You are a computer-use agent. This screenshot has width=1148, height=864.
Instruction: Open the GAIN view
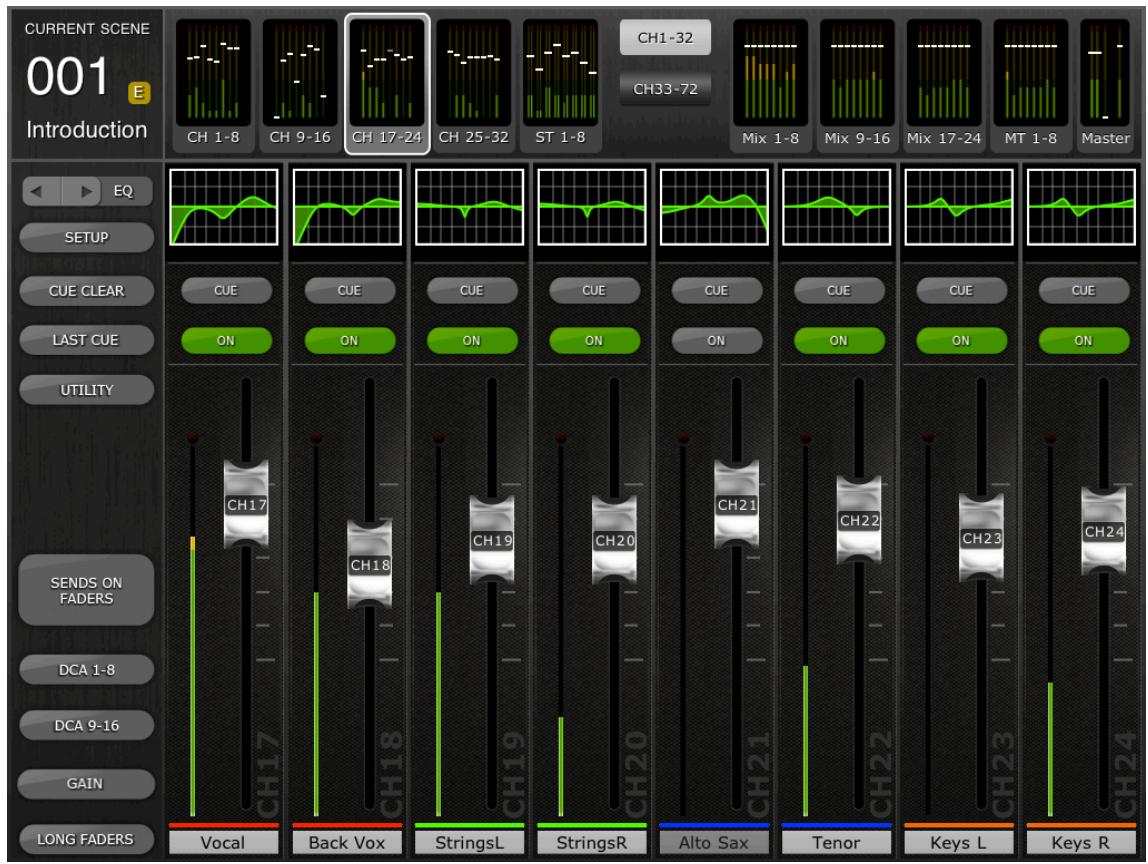click(x=86, y=783)
